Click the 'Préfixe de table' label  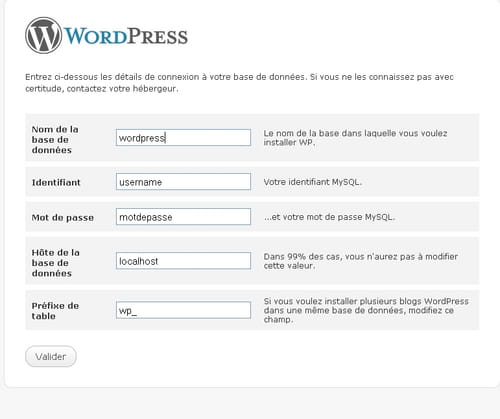55,311
